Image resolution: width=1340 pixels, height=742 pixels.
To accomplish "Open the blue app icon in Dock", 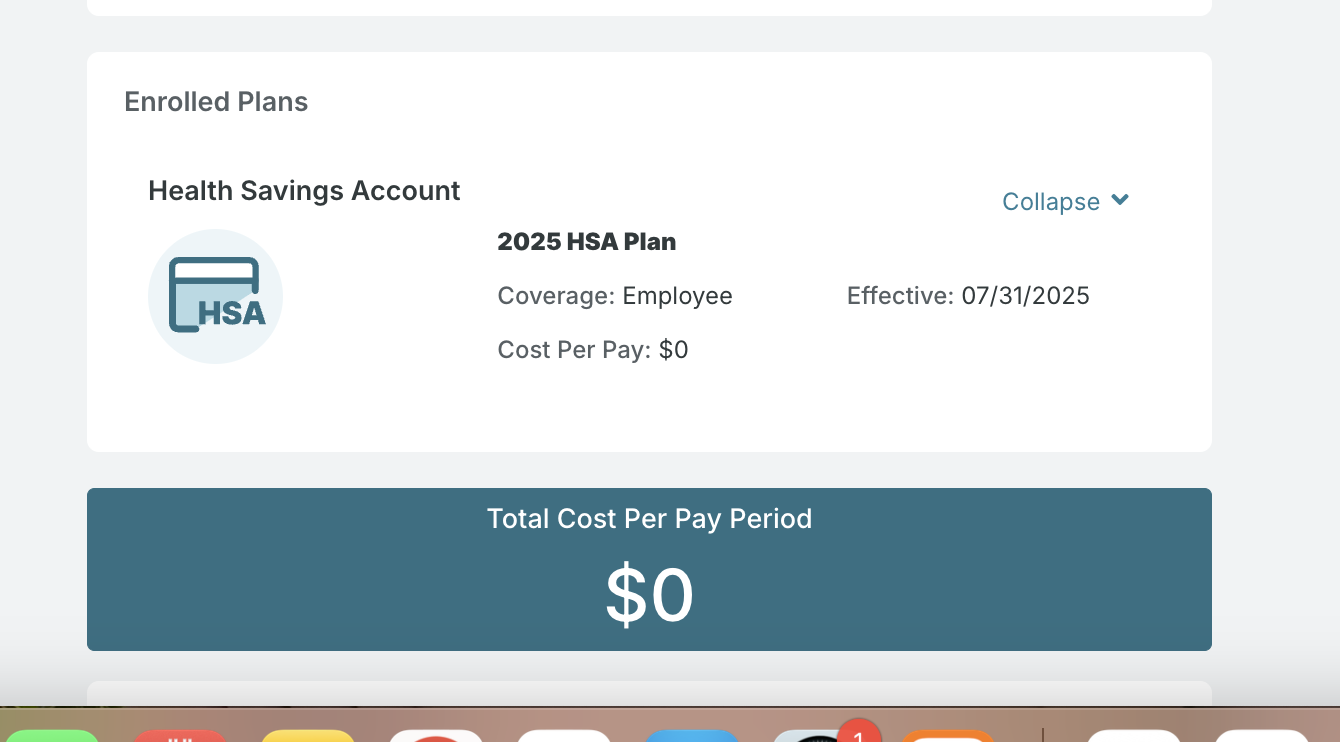I will (692, 736).
